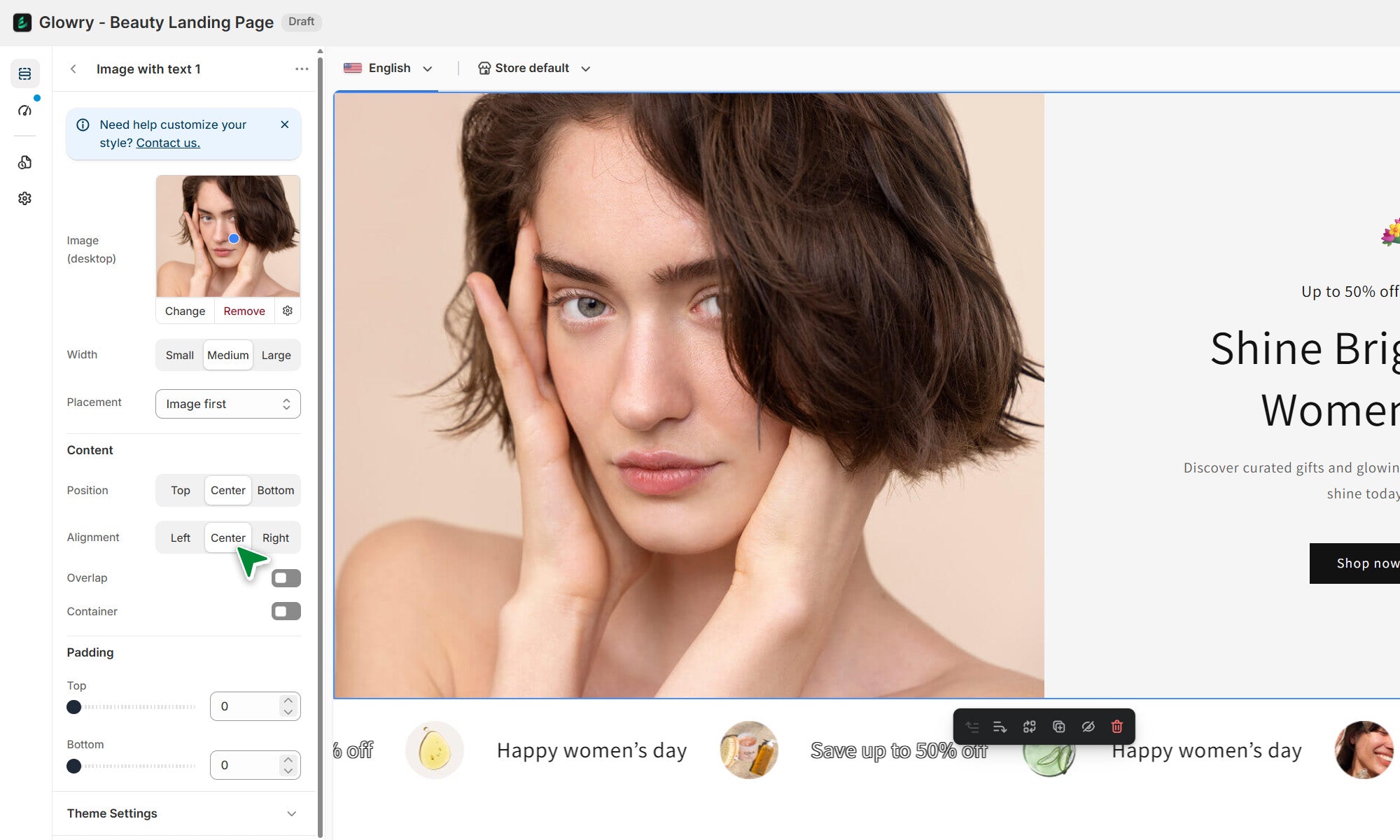Expand the English language dropdown

(x=389, y=68)
